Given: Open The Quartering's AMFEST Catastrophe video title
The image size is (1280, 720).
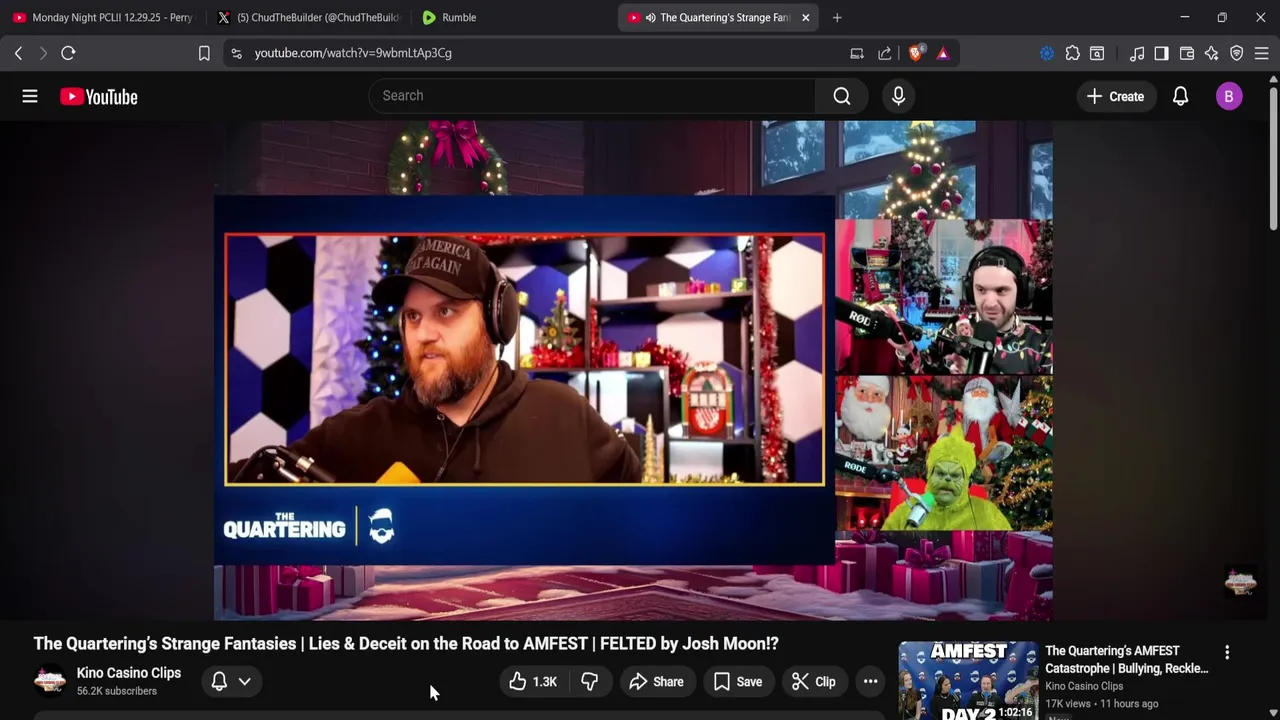Looking at the screenshot, I should pos(1127,659).
